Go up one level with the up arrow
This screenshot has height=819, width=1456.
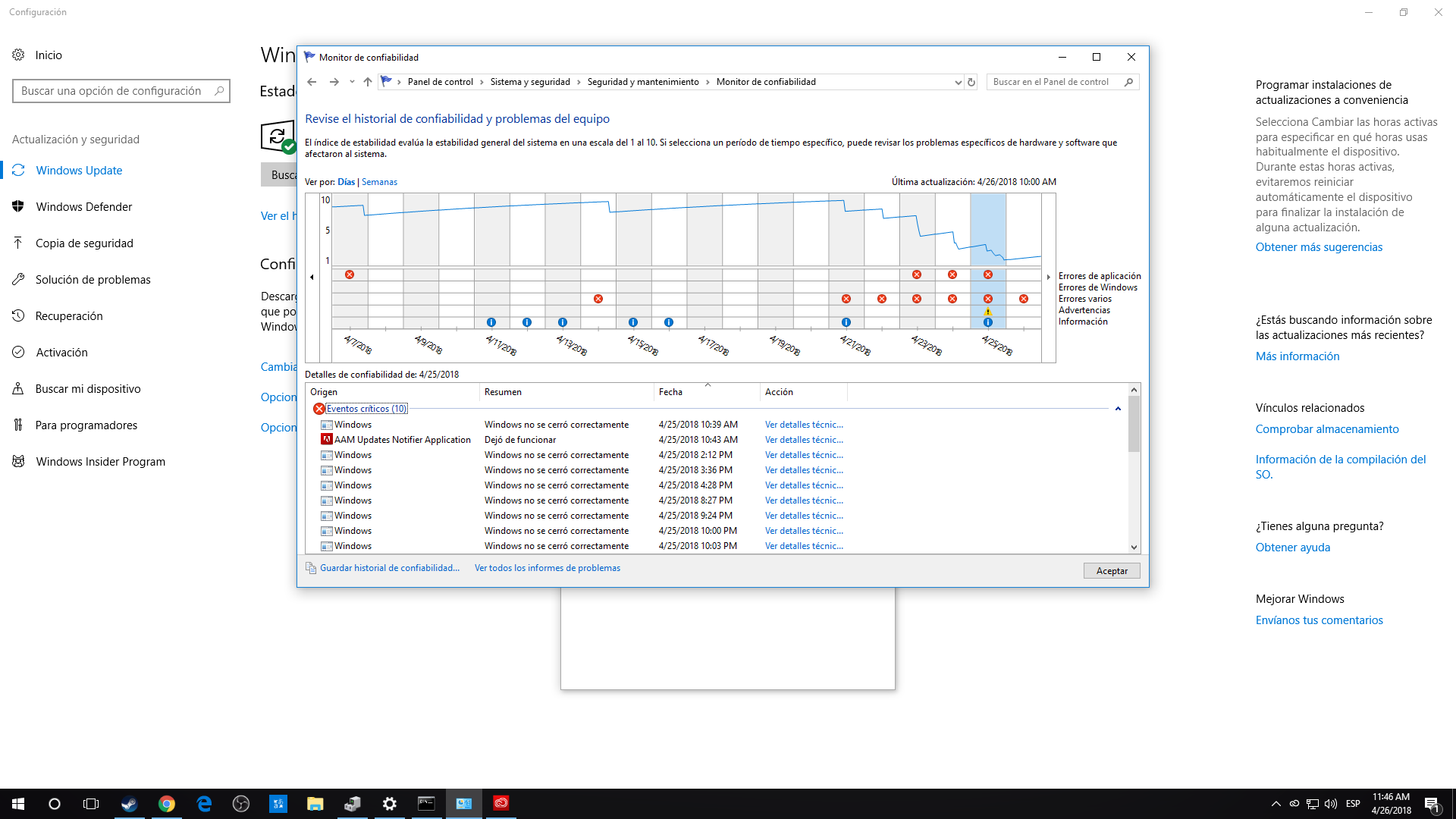click(x=368, y=82)
